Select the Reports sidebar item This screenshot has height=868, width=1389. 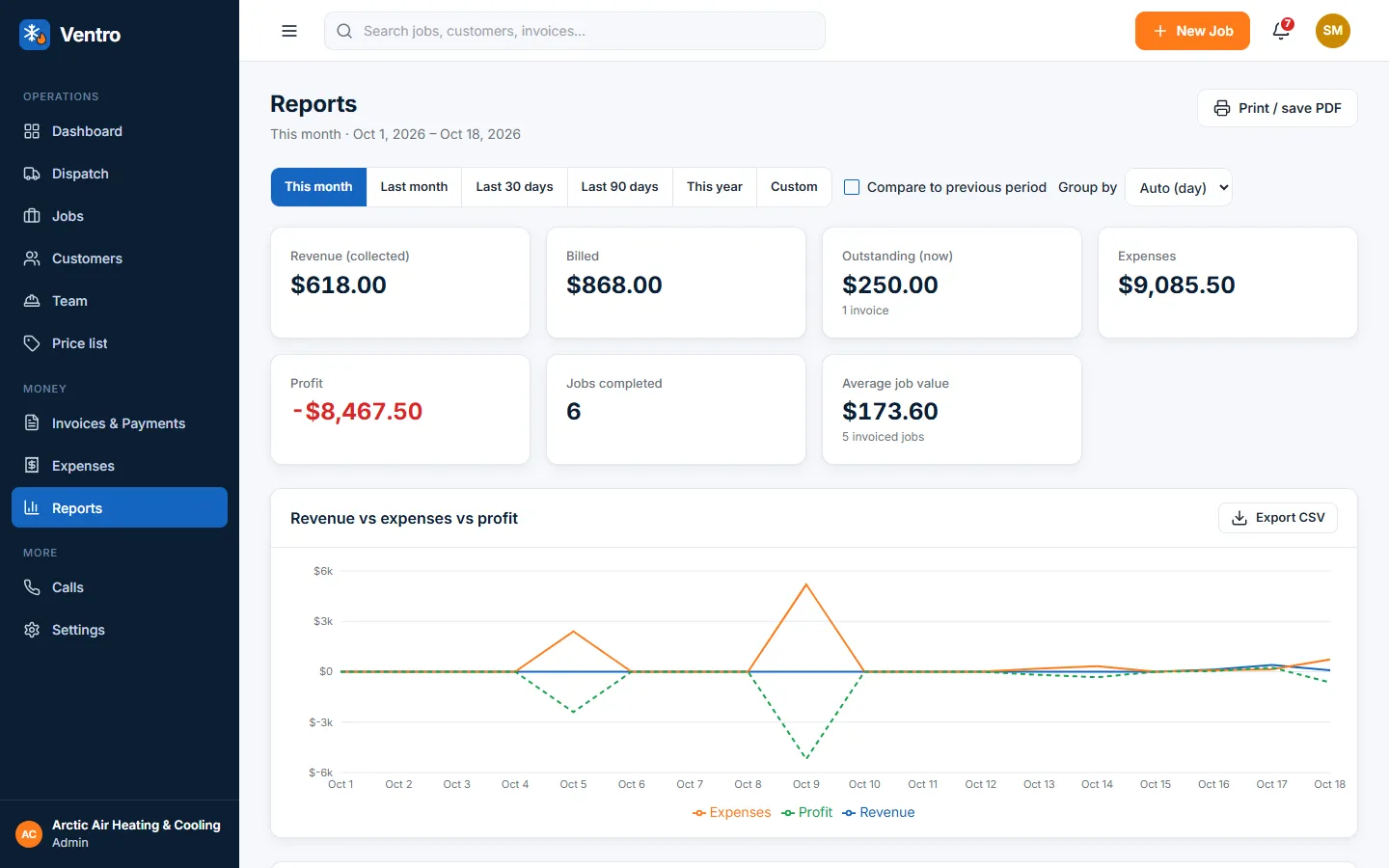(120, 507)
